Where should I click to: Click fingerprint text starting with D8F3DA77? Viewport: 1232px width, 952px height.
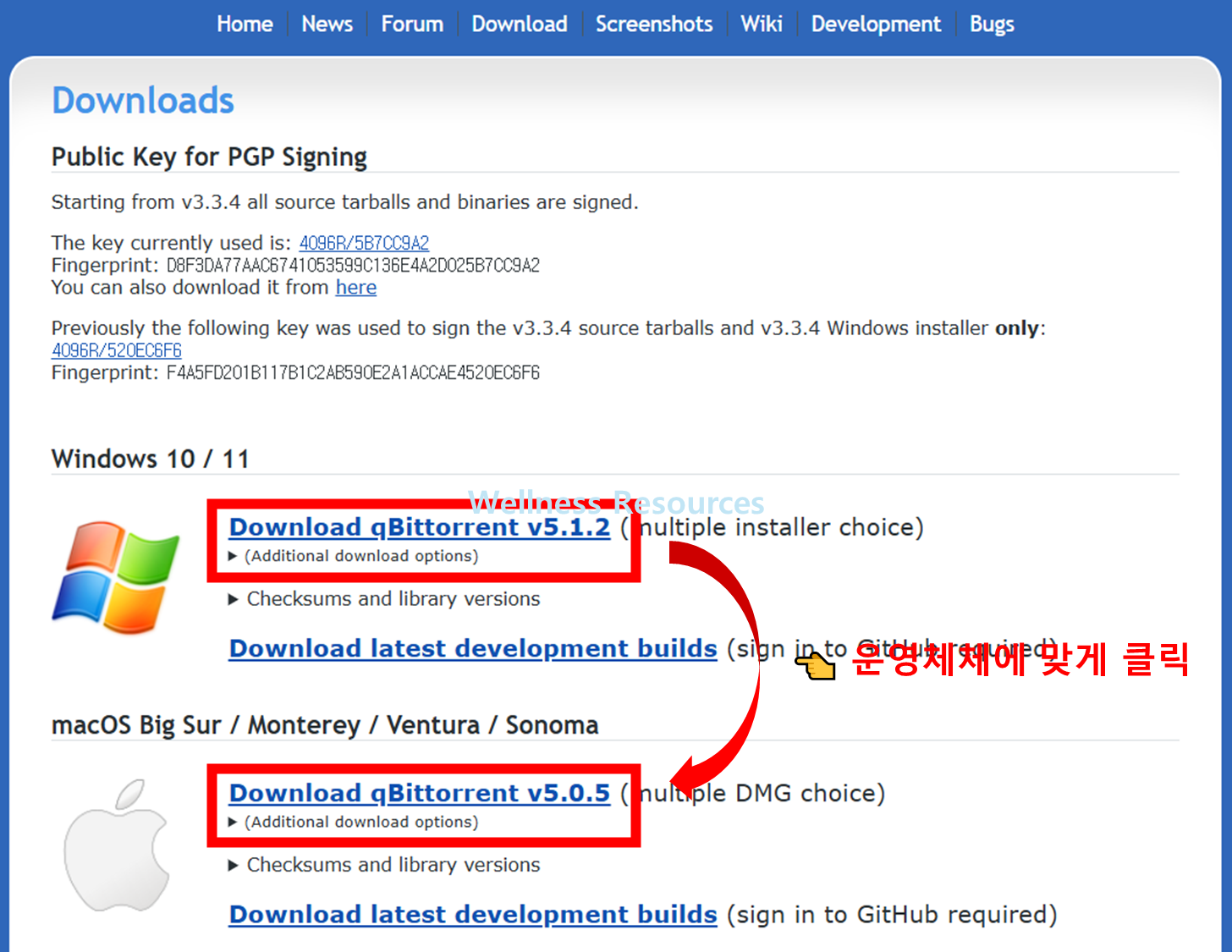pyautogui.click(x=353, y=266)
